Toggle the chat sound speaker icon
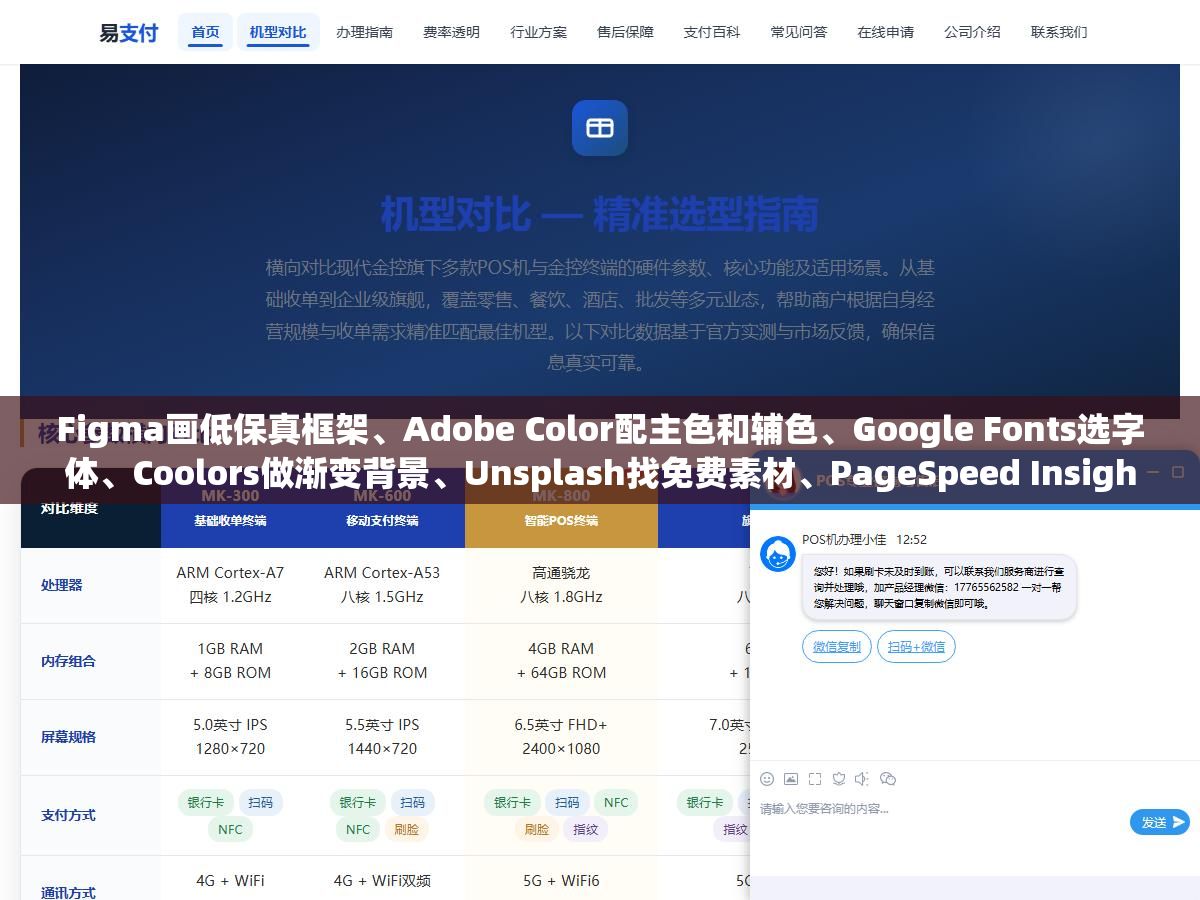1200x900 pixels. click(x=862, y=779)
